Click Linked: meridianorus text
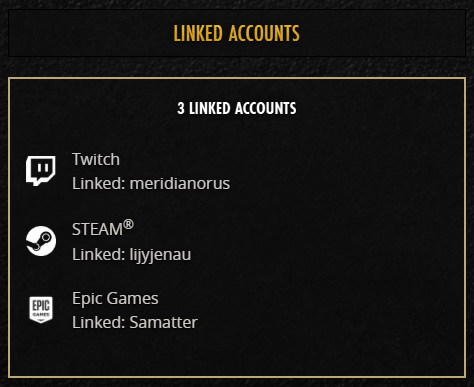Viewport: 474px width, 387px height. [151, 183]
